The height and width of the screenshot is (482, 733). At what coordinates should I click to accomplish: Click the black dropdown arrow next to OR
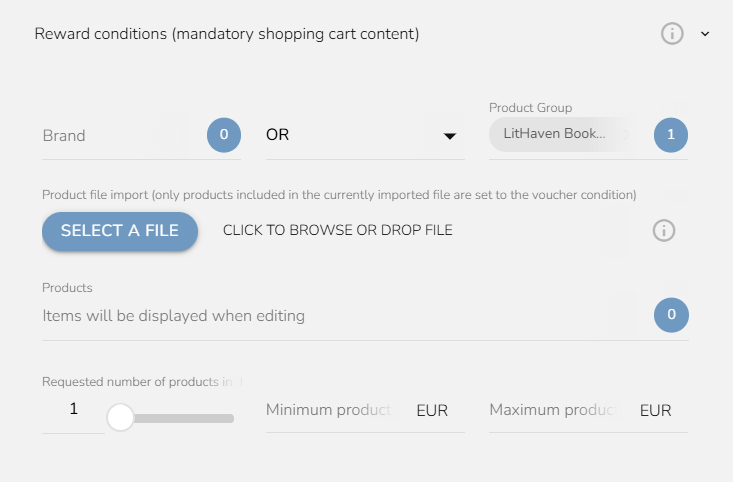click(x=450, y=136)
